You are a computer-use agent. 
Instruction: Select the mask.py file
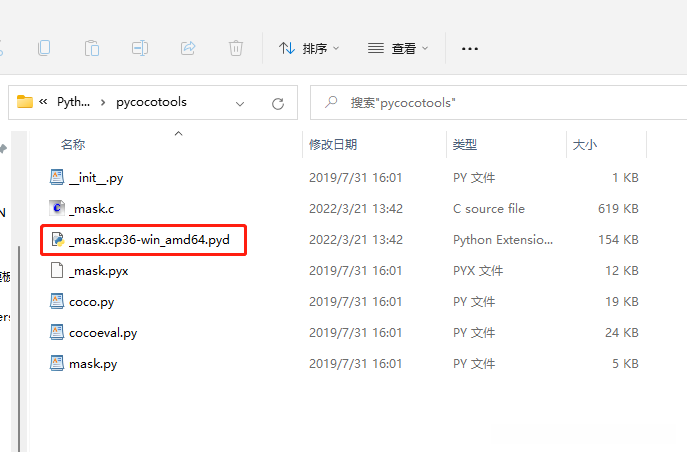click(93, 364)
